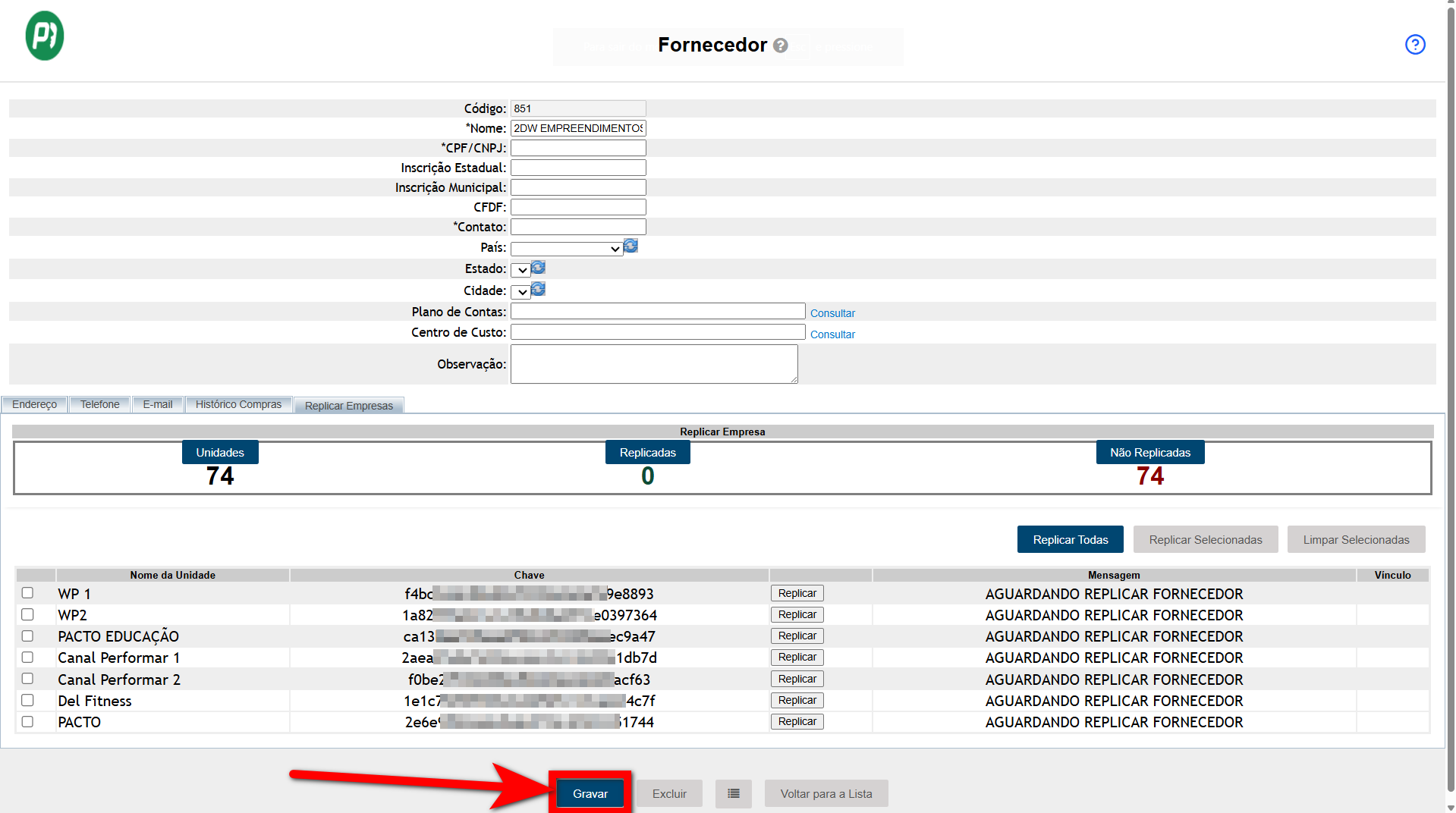Click into the Observação text area
The width and height of the screenshot is (1456, 813).
coord(653,364)
